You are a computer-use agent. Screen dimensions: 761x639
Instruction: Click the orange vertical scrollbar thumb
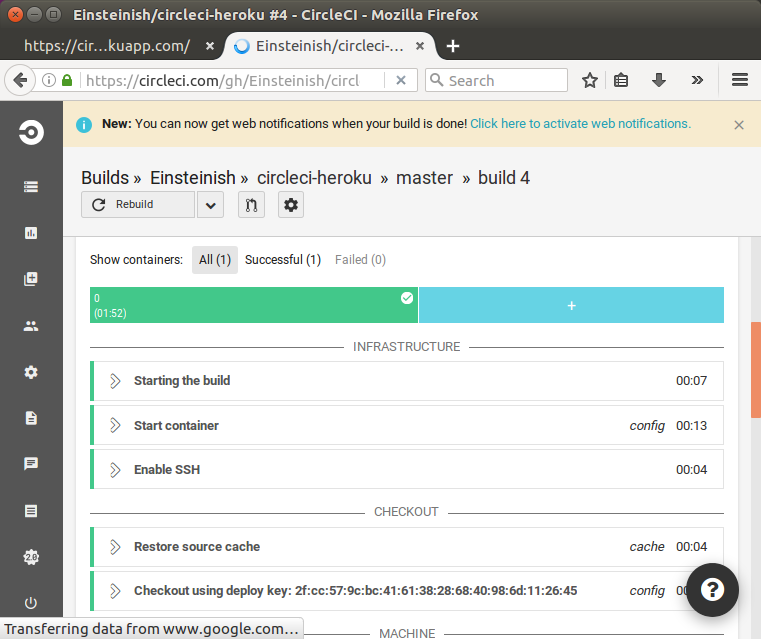[756, 369]
